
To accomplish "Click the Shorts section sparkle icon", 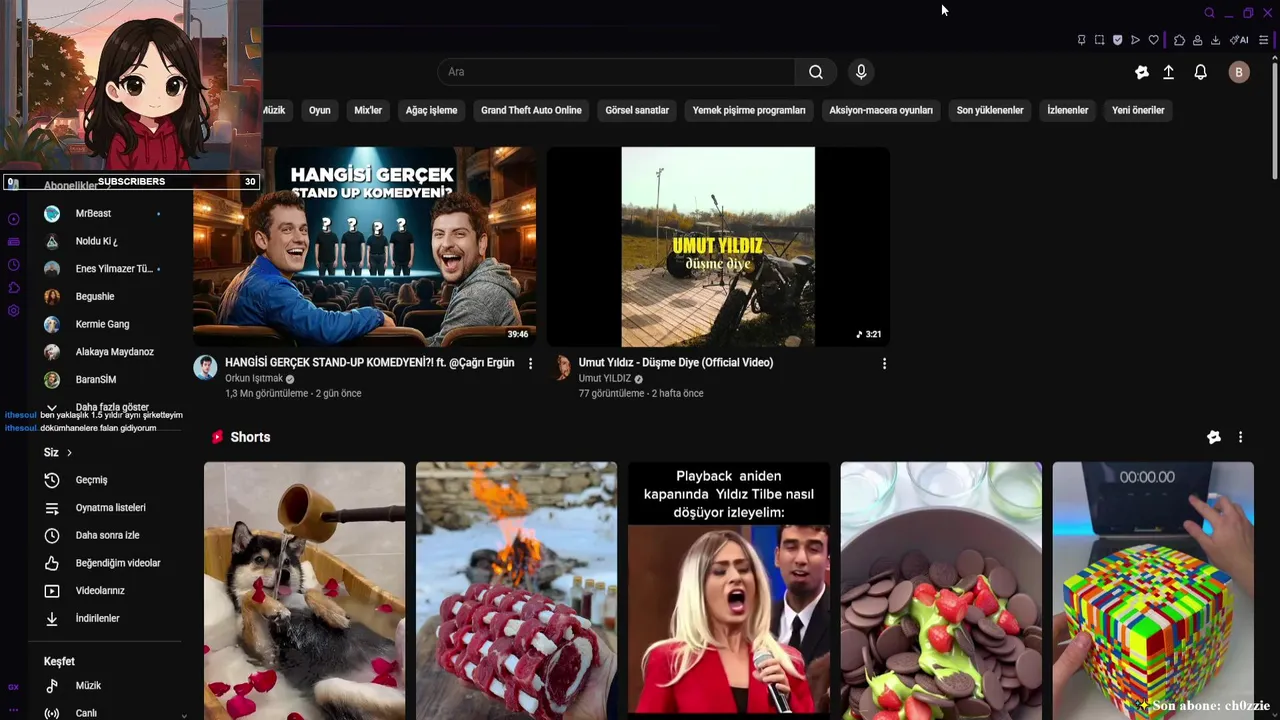I will coord(1214,437).
